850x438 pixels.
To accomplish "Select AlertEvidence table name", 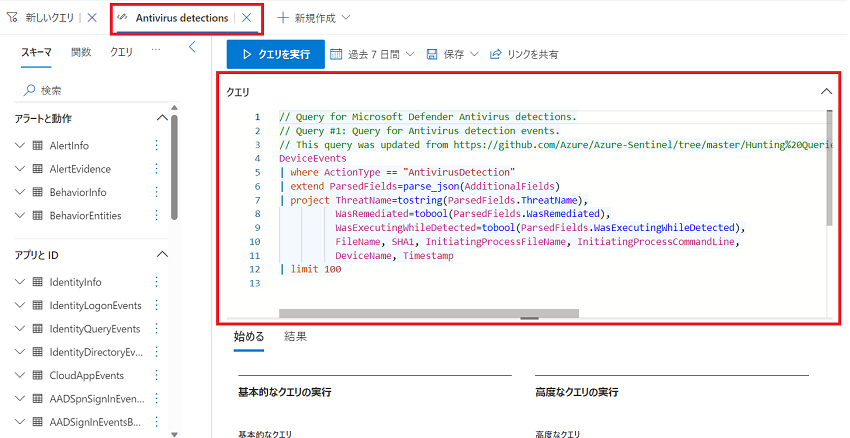I will point(80,169).
